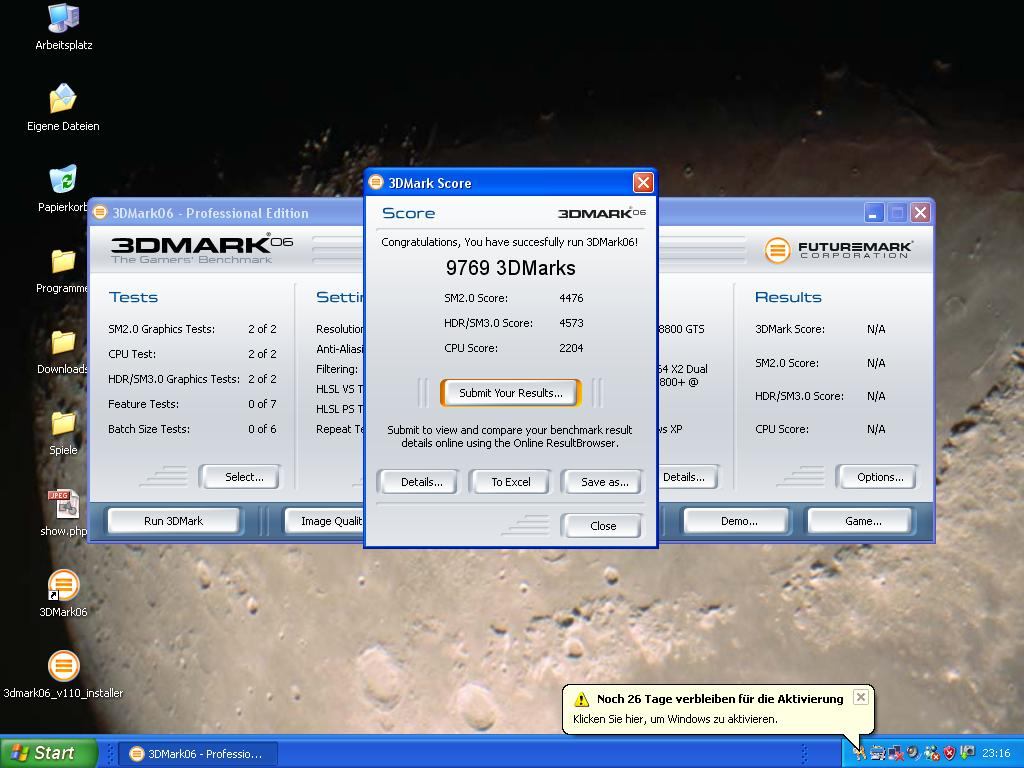This screenshot has width=1024, height=768.
Task: Click 3DMark06 taskbar button
Action: [199, 754]
